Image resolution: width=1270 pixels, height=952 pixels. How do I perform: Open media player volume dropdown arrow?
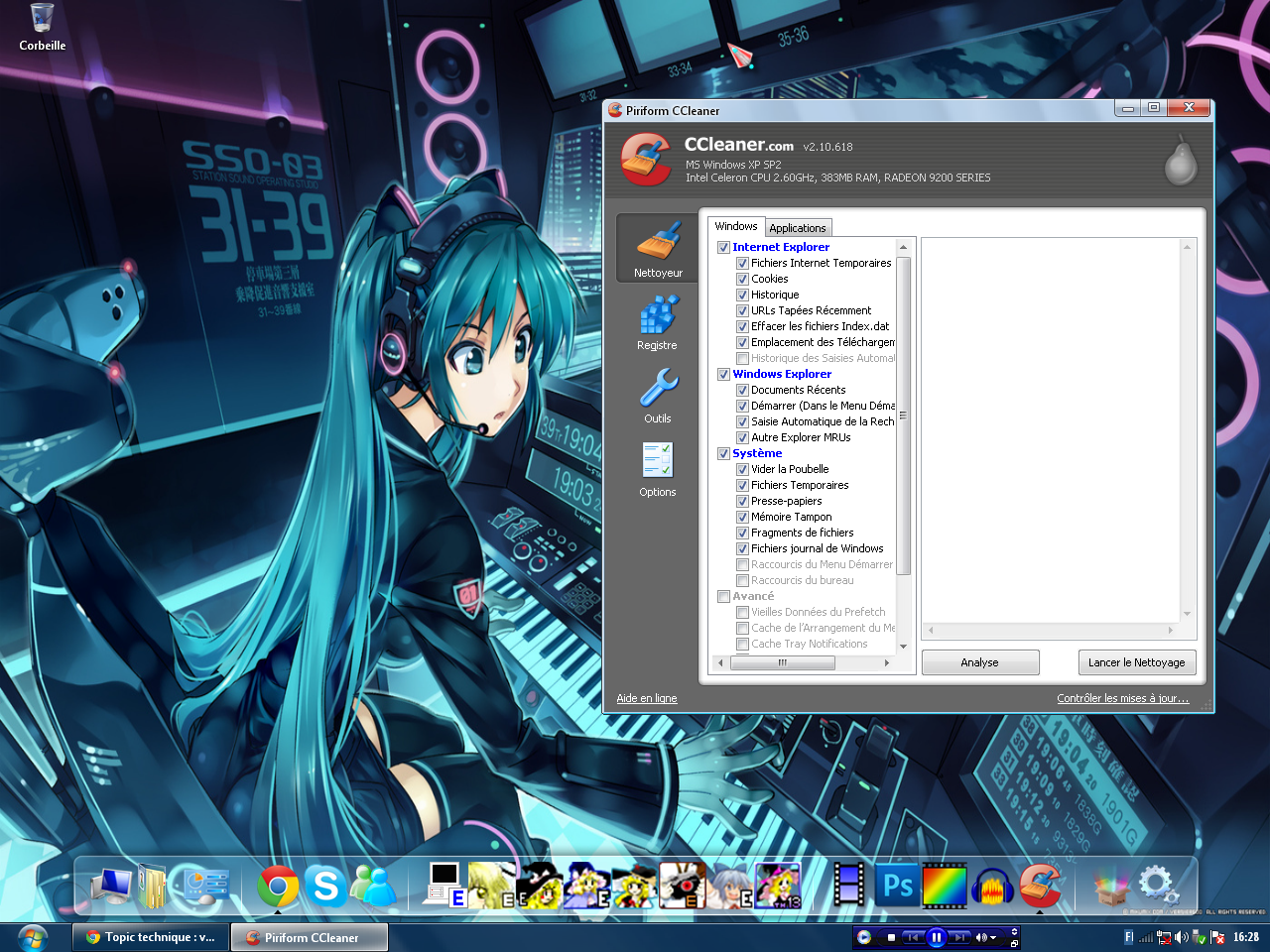[x=993, y=937]
